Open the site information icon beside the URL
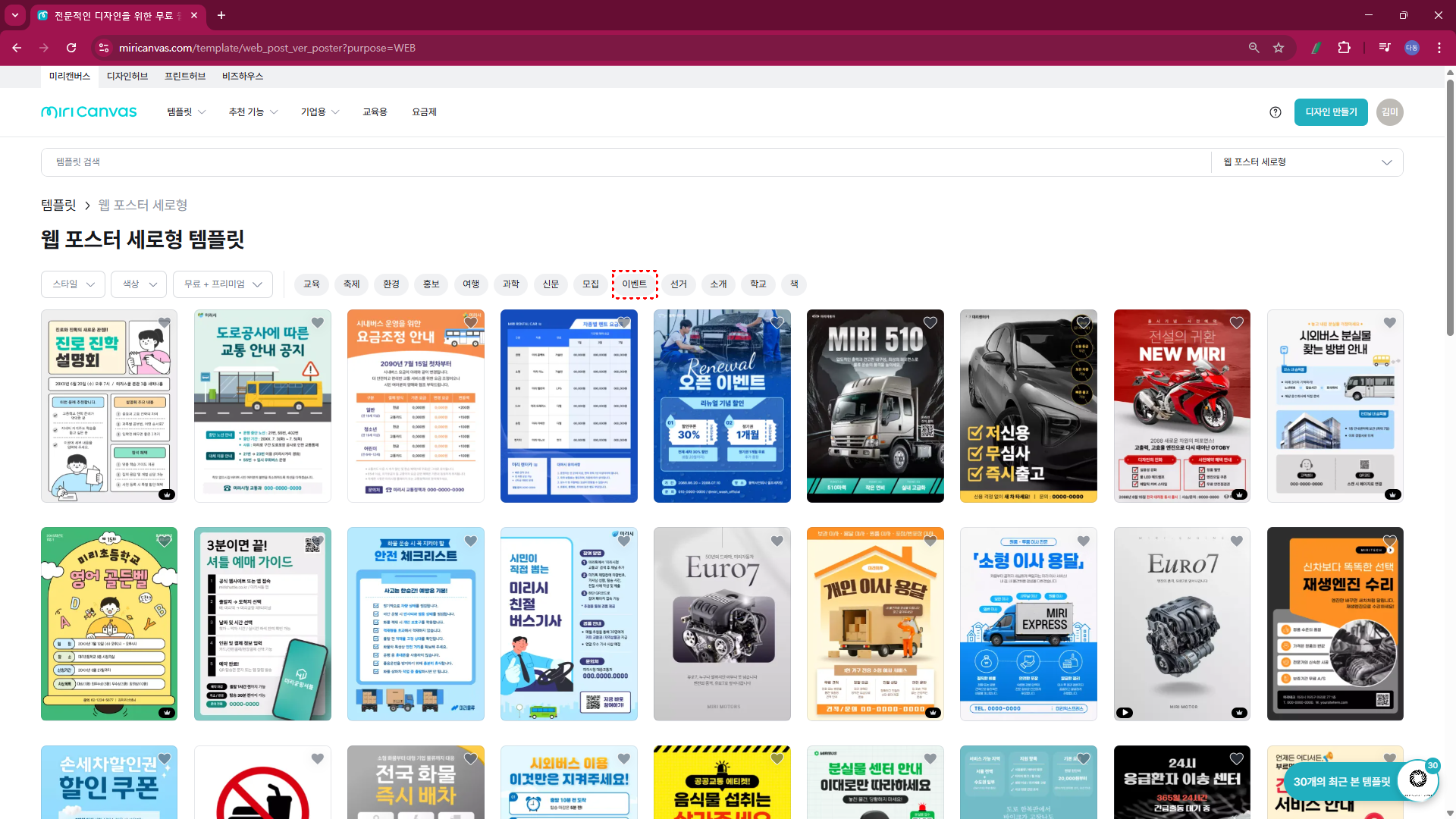The image size is (1456, 819). tap(104, 48)
